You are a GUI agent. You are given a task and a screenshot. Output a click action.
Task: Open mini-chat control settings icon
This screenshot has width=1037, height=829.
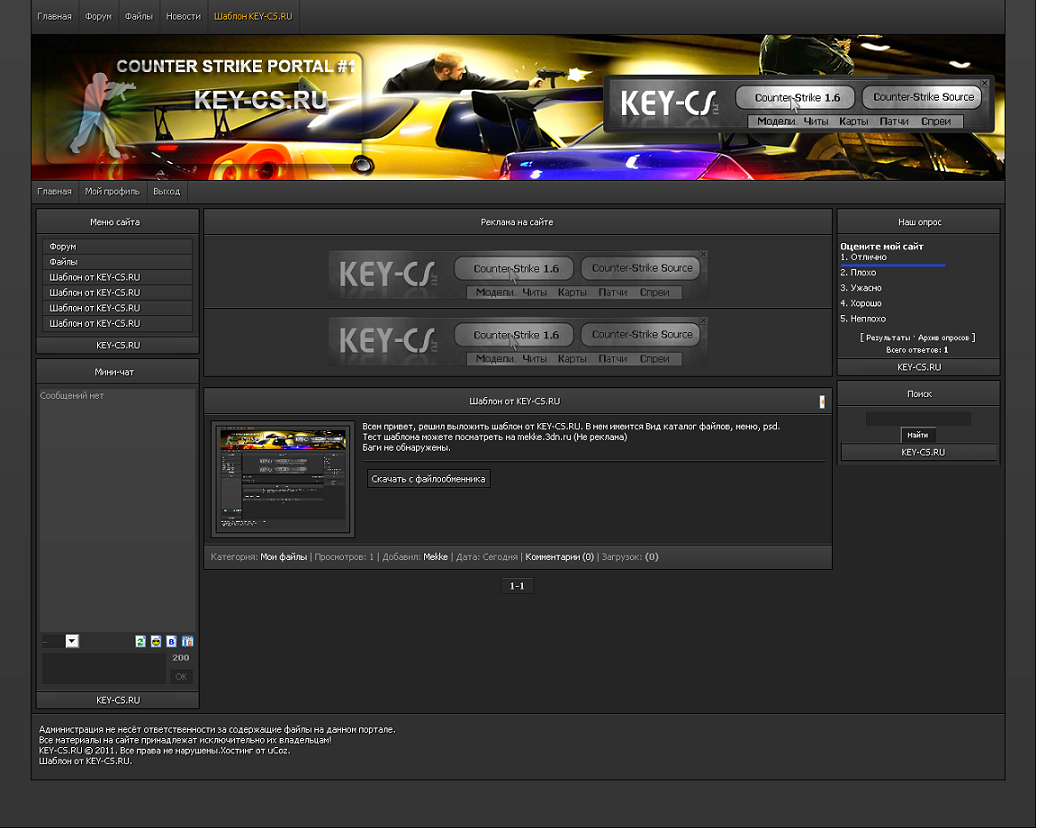(x=188, y=641)
